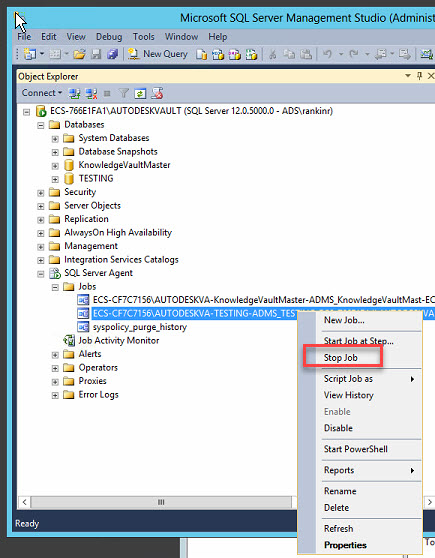Collapse the SQL Server Agent node
The image size is (435, 558).
pyautogui.click(x=41, y=274)
